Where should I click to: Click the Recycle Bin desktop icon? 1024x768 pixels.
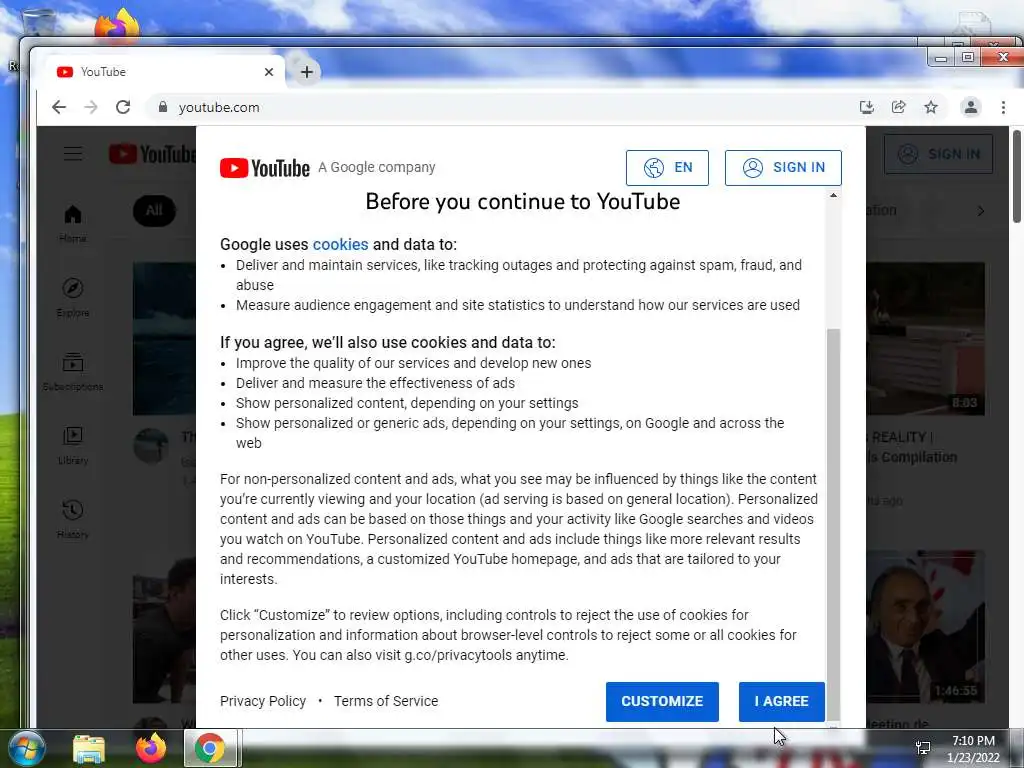(37, 21)
